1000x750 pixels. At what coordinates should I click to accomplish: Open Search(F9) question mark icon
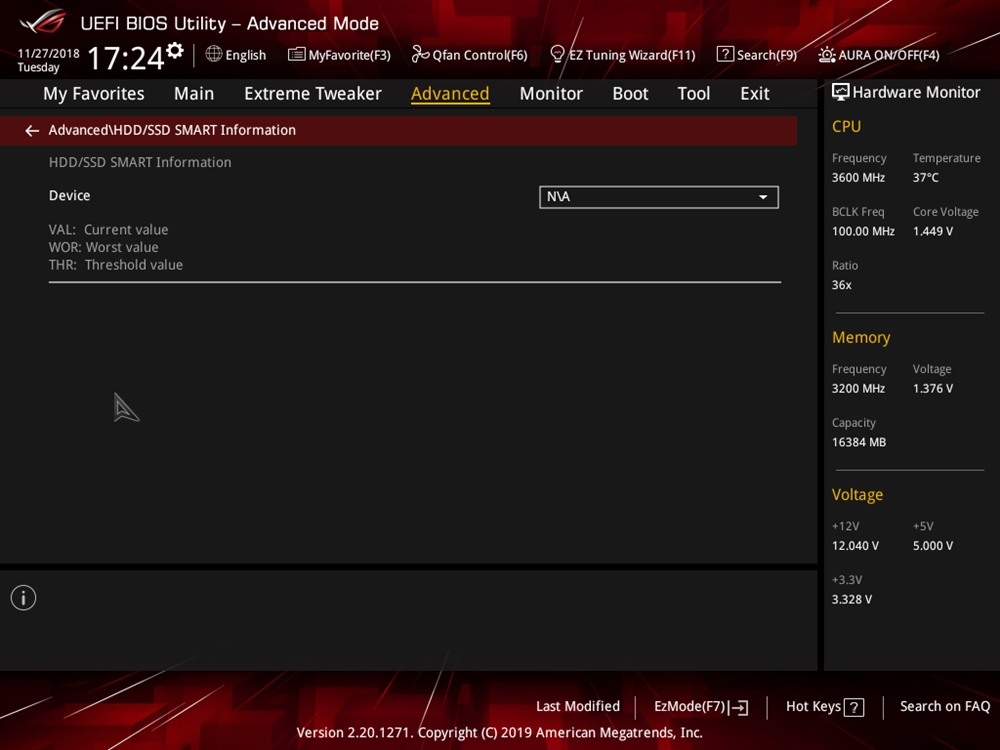point(725,54)
